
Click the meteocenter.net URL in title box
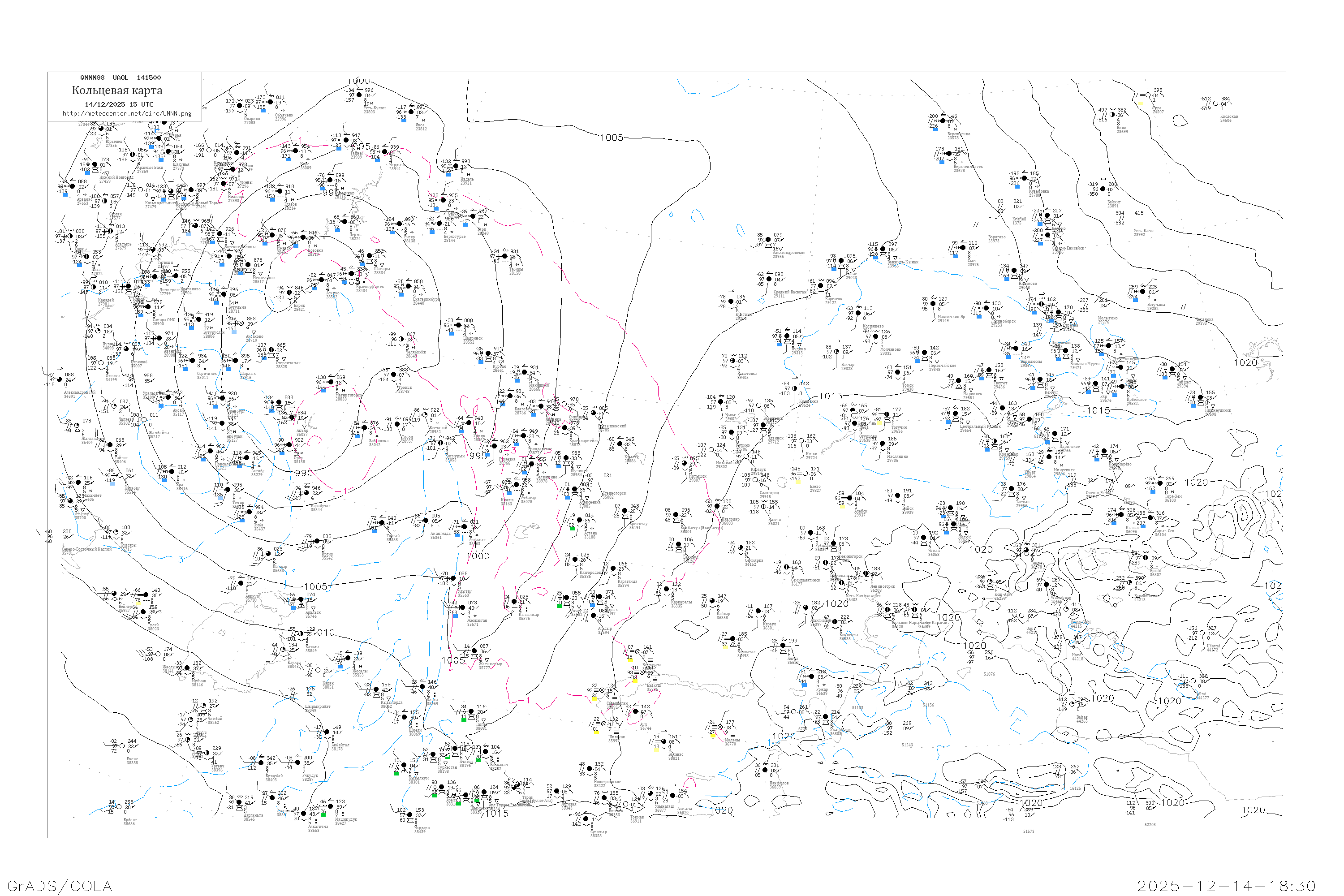click(x=127, y=114)
